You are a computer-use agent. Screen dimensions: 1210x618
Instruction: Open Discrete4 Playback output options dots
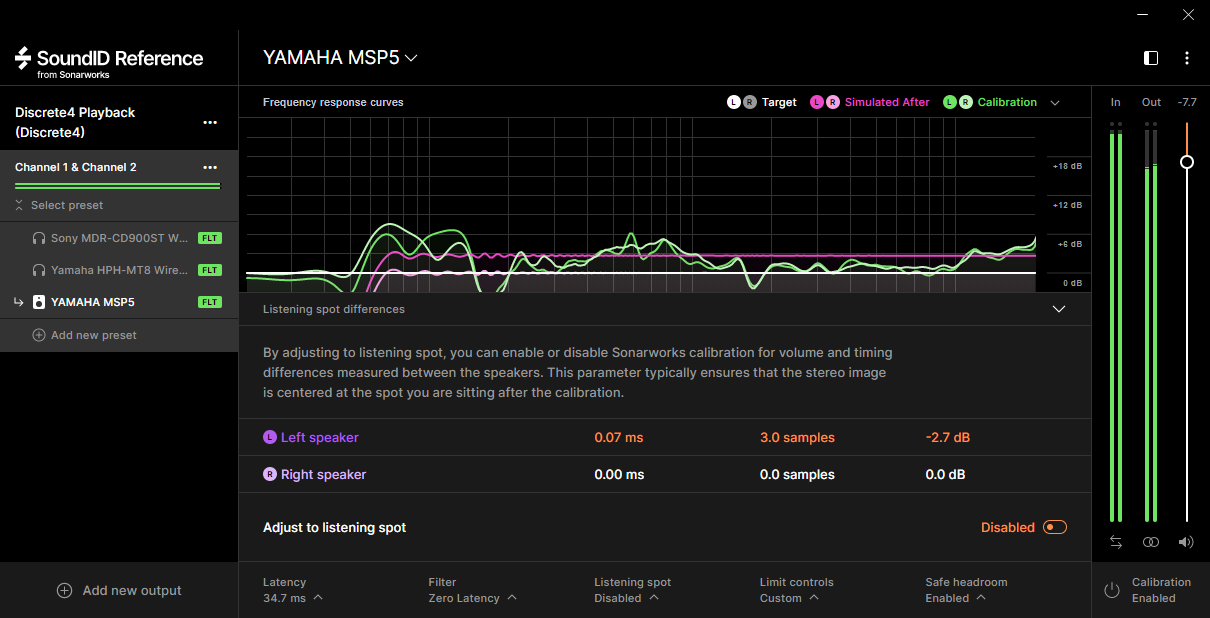[210, 122]
